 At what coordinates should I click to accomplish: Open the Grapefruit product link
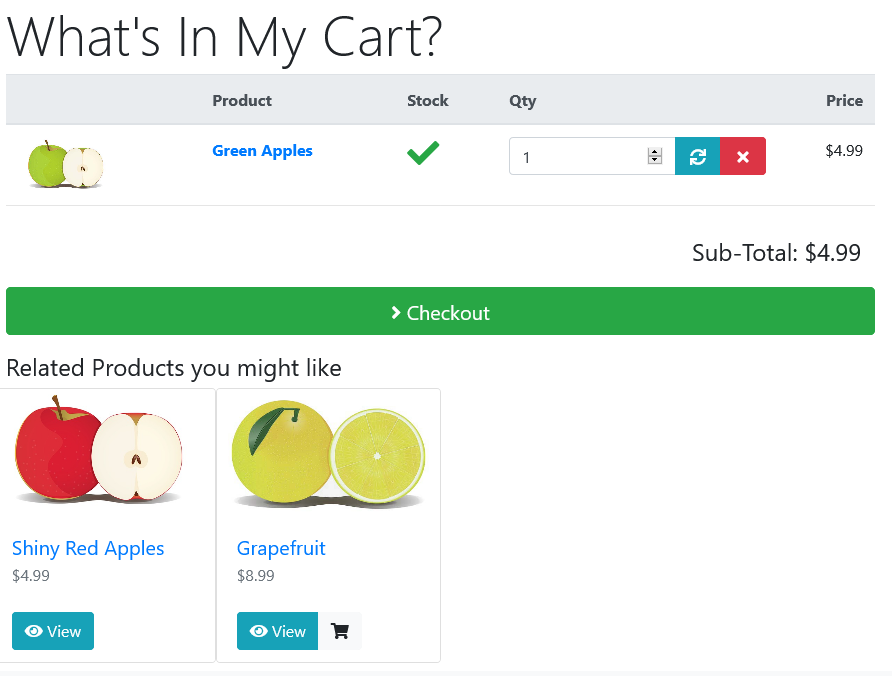click(281, 549)
